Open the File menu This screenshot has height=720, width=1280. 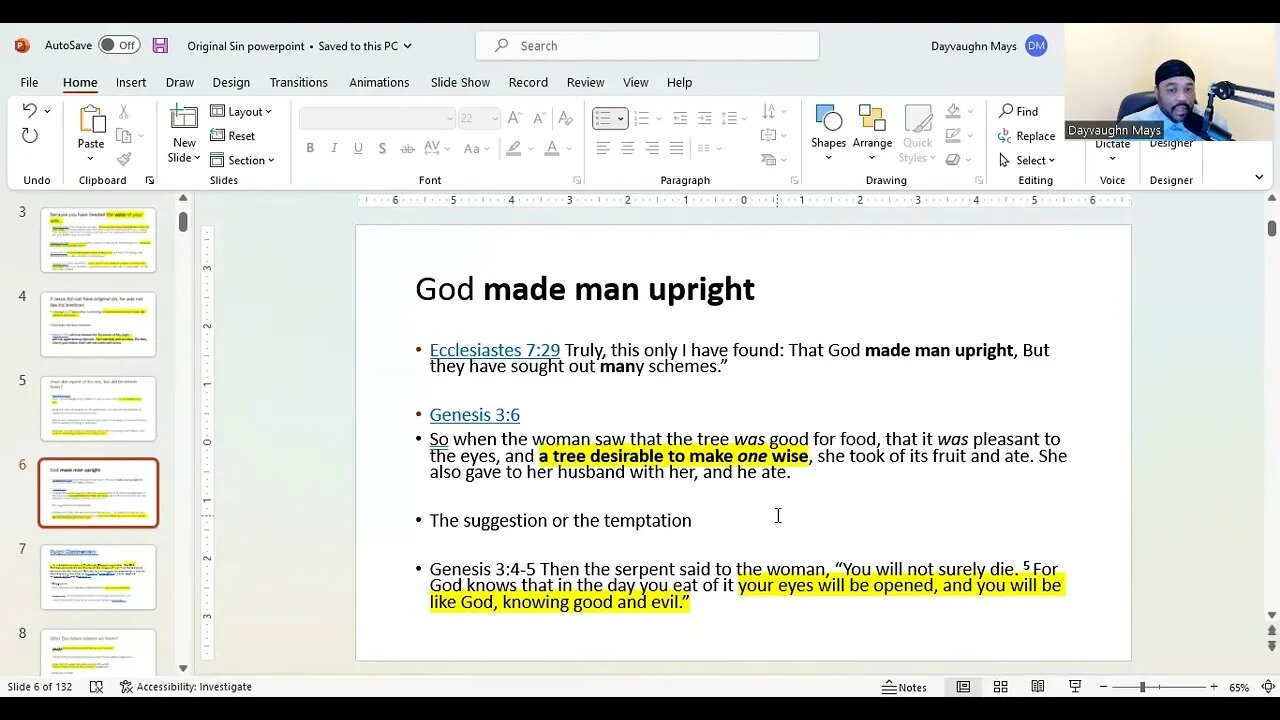tap(30, 82)
